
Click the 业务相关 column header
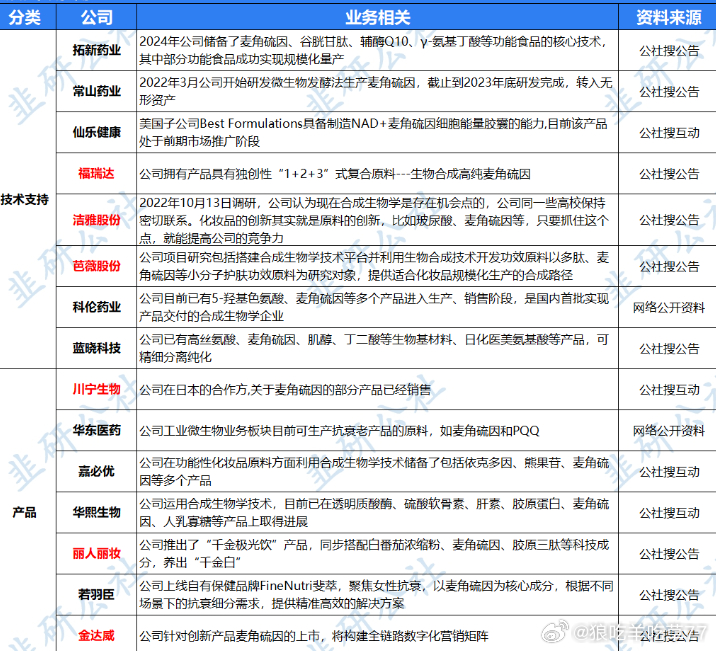coord(377,17)
